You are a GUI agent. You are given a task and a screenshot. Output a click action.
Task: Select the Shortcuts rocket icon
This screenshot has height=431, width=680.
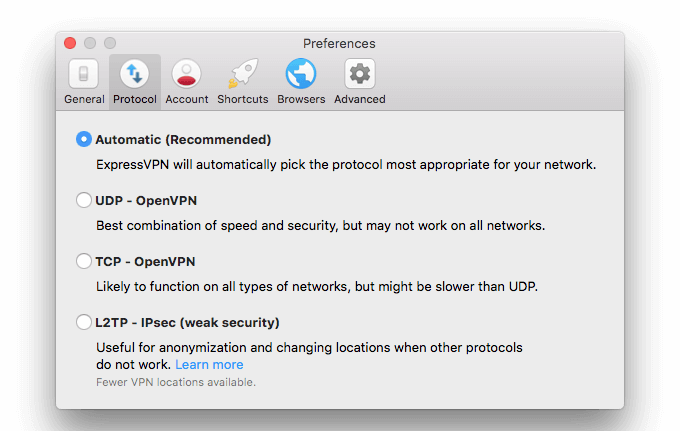[x=243, y=73]
